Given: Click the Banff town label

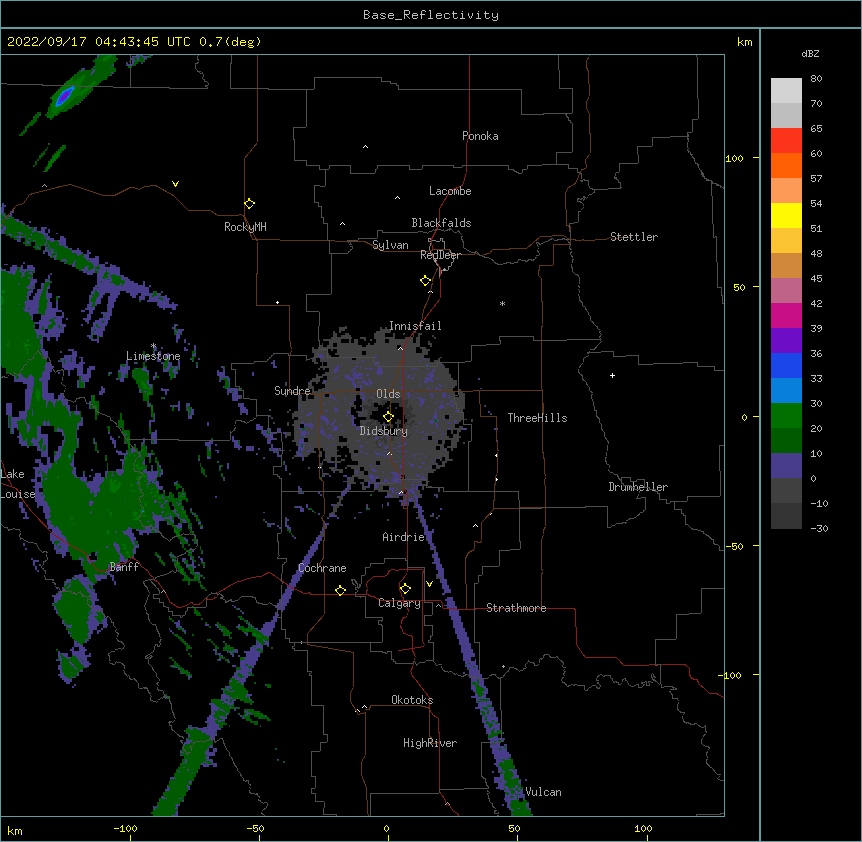Looking at the screenshot, I should pyautogui.click(x=124, y=567).
